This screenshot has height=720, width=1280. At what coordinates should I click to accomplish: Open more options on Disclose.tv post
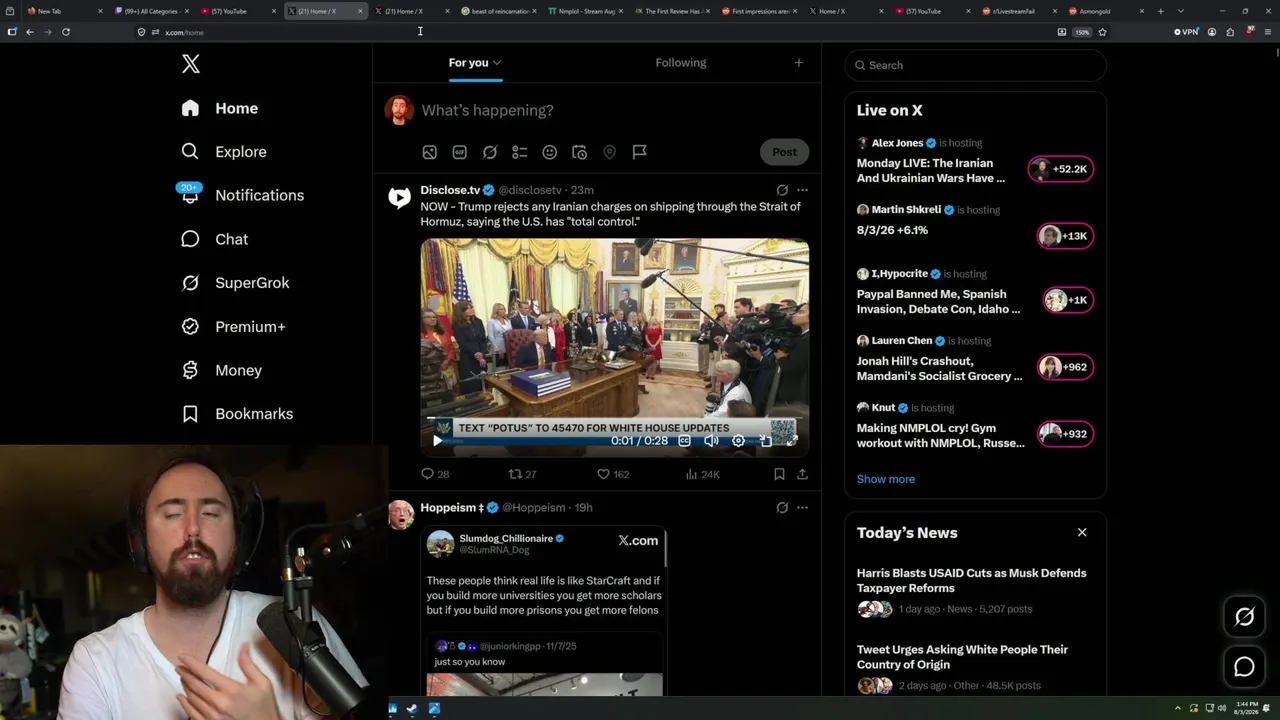coord(802,190)
